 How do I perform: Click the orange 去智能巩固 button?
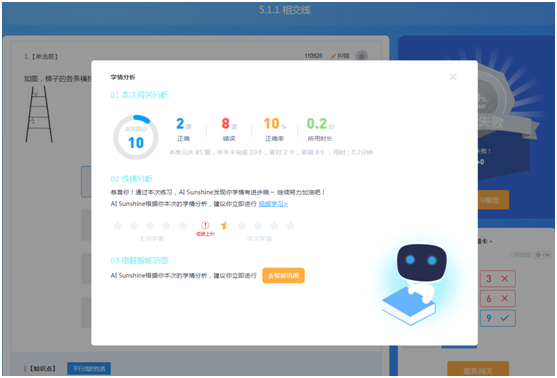(x=283, y=275)
